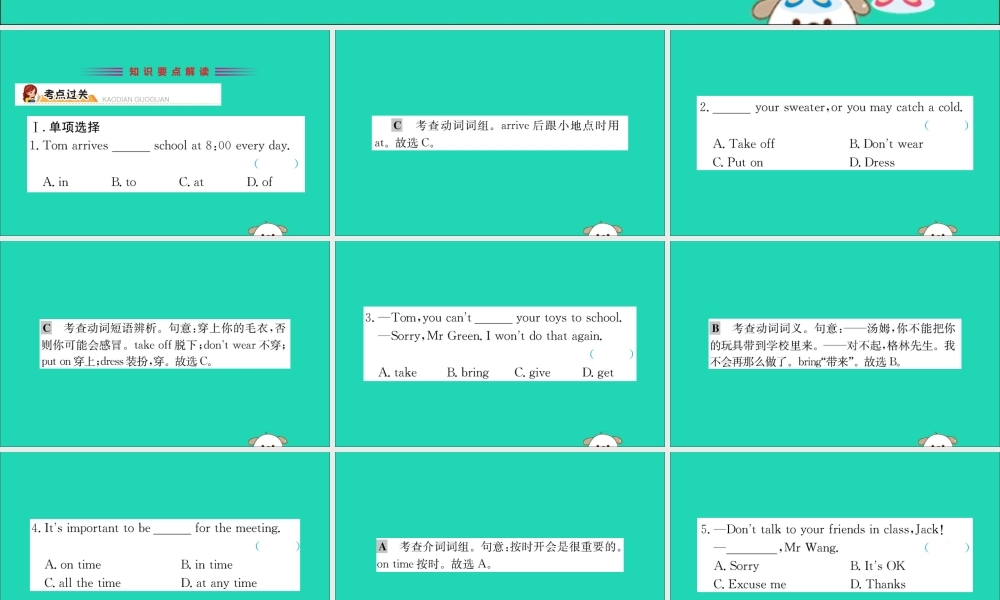Select the Ⅰ. 单项选择 section title
1000x600 pixels.
(66, 127)
